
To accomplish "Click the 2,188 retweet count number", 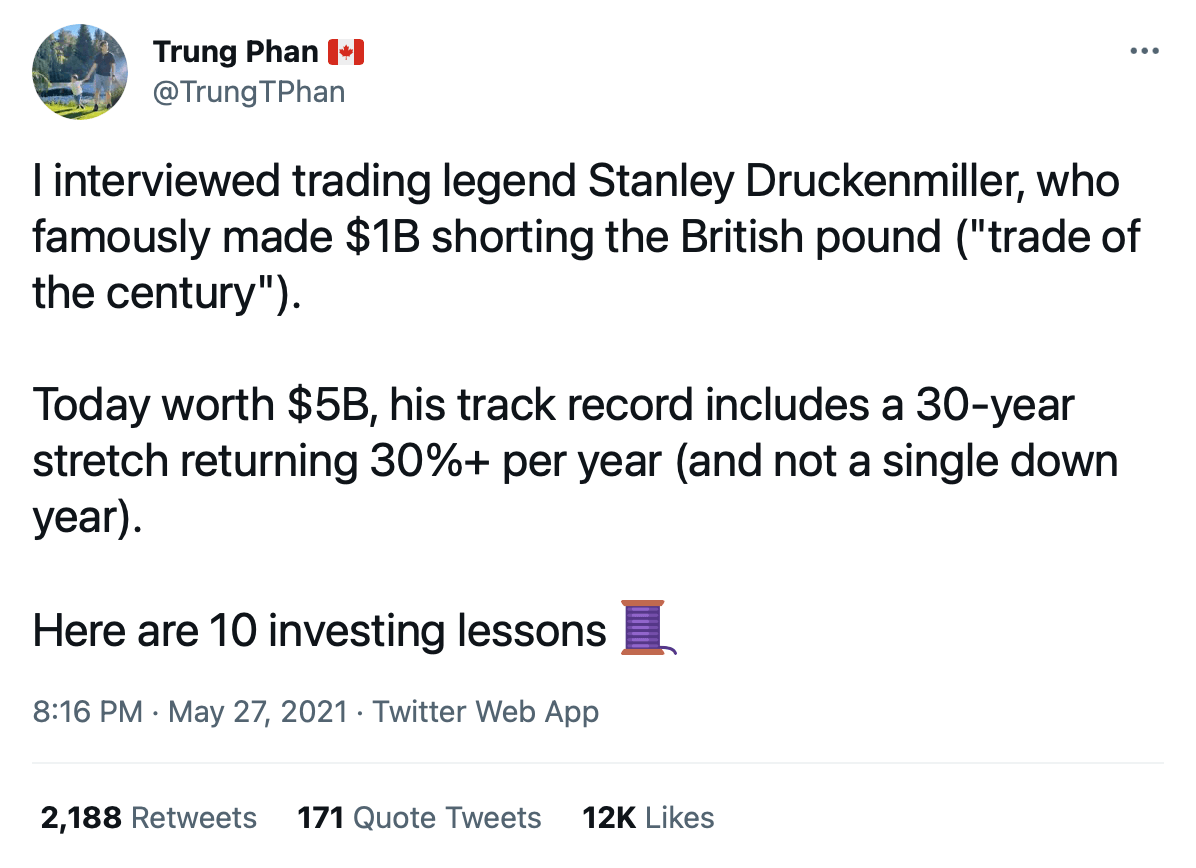I will tap(81, 818).
